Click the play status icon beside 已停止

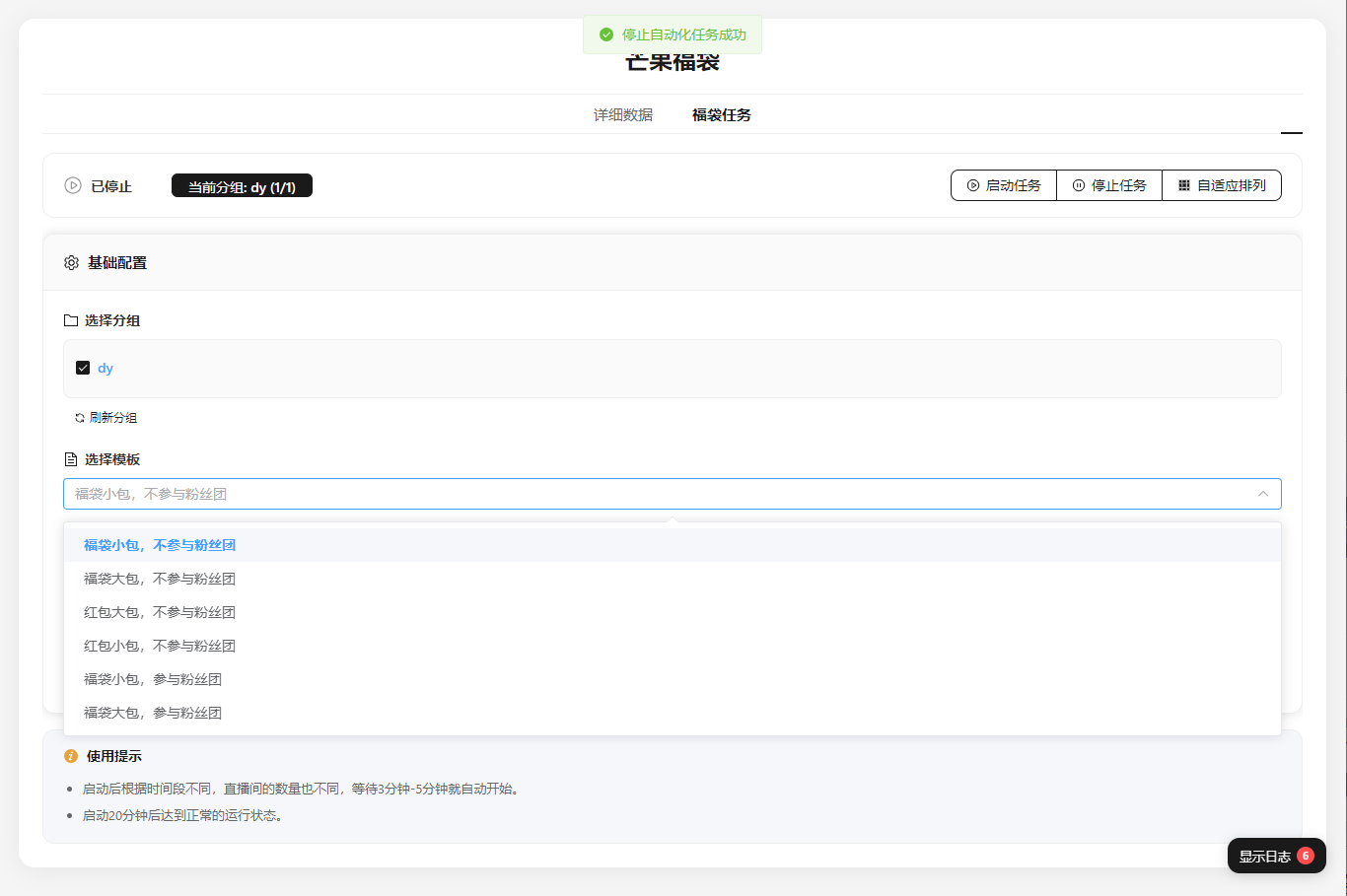coord(73,185)
